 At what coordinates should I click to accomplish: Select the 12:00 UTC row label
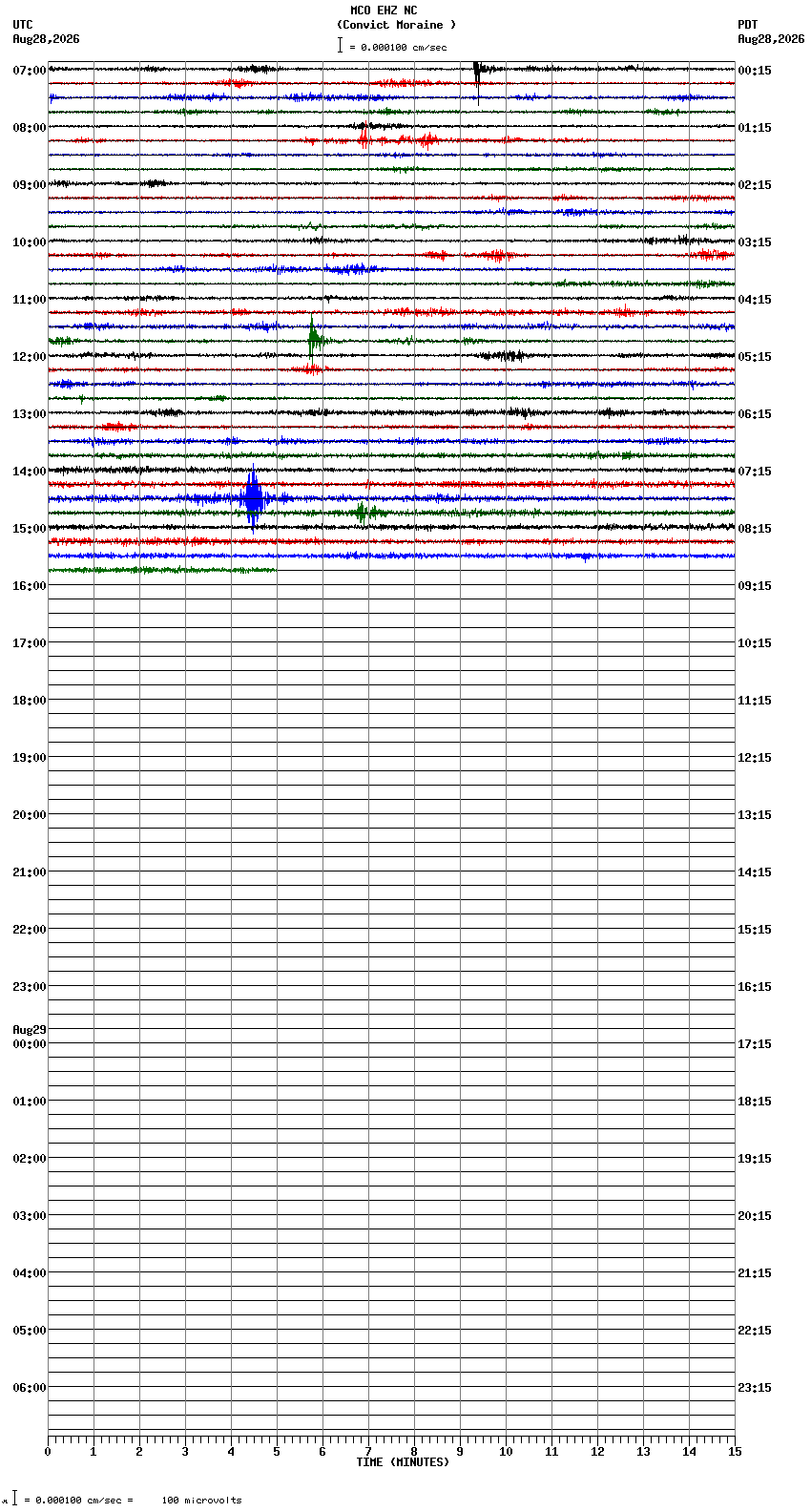30,356
